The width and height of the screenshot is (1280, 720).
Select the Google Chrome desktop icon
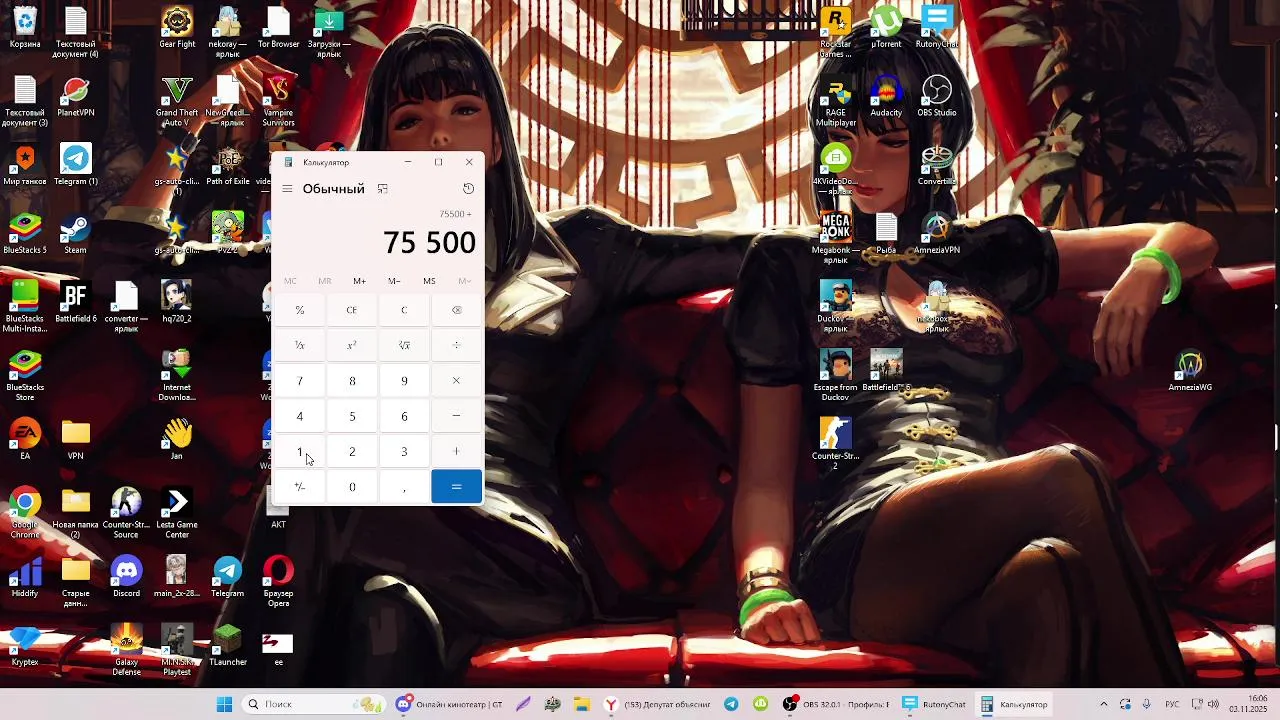25,514
